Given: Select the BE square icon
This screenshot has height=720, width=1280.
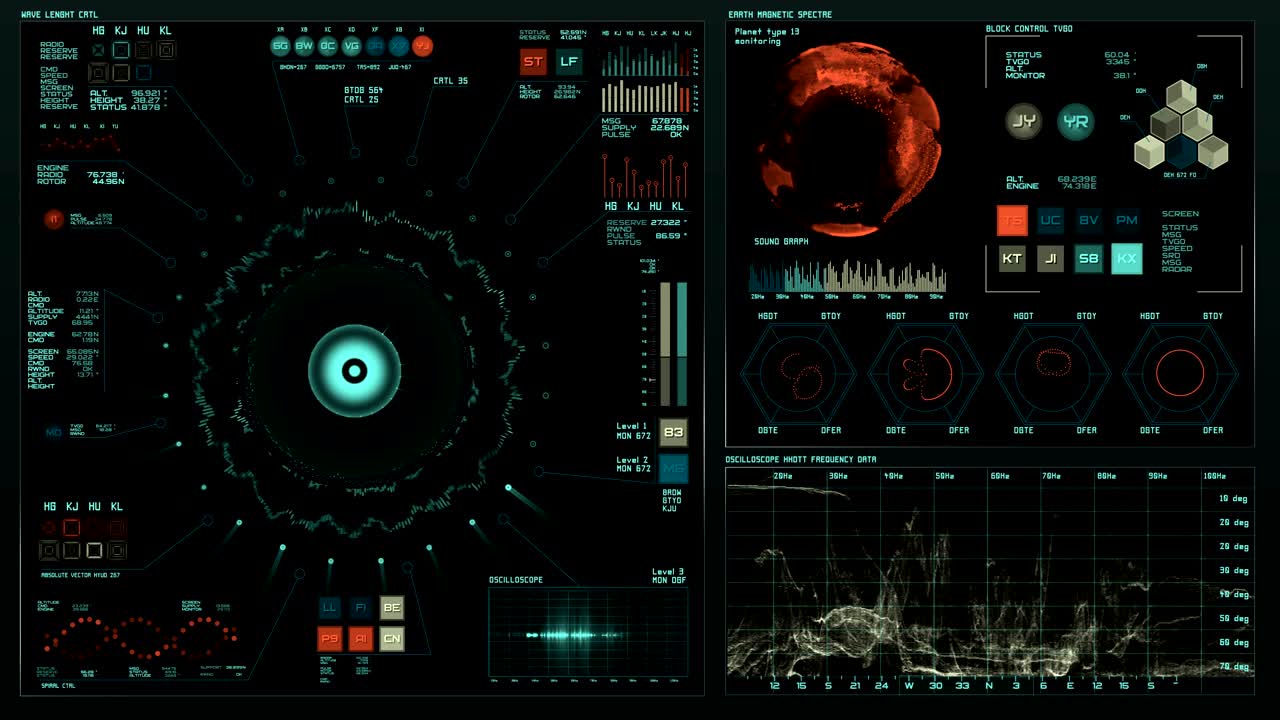Looking at the screenshot, I should (391, 607).
